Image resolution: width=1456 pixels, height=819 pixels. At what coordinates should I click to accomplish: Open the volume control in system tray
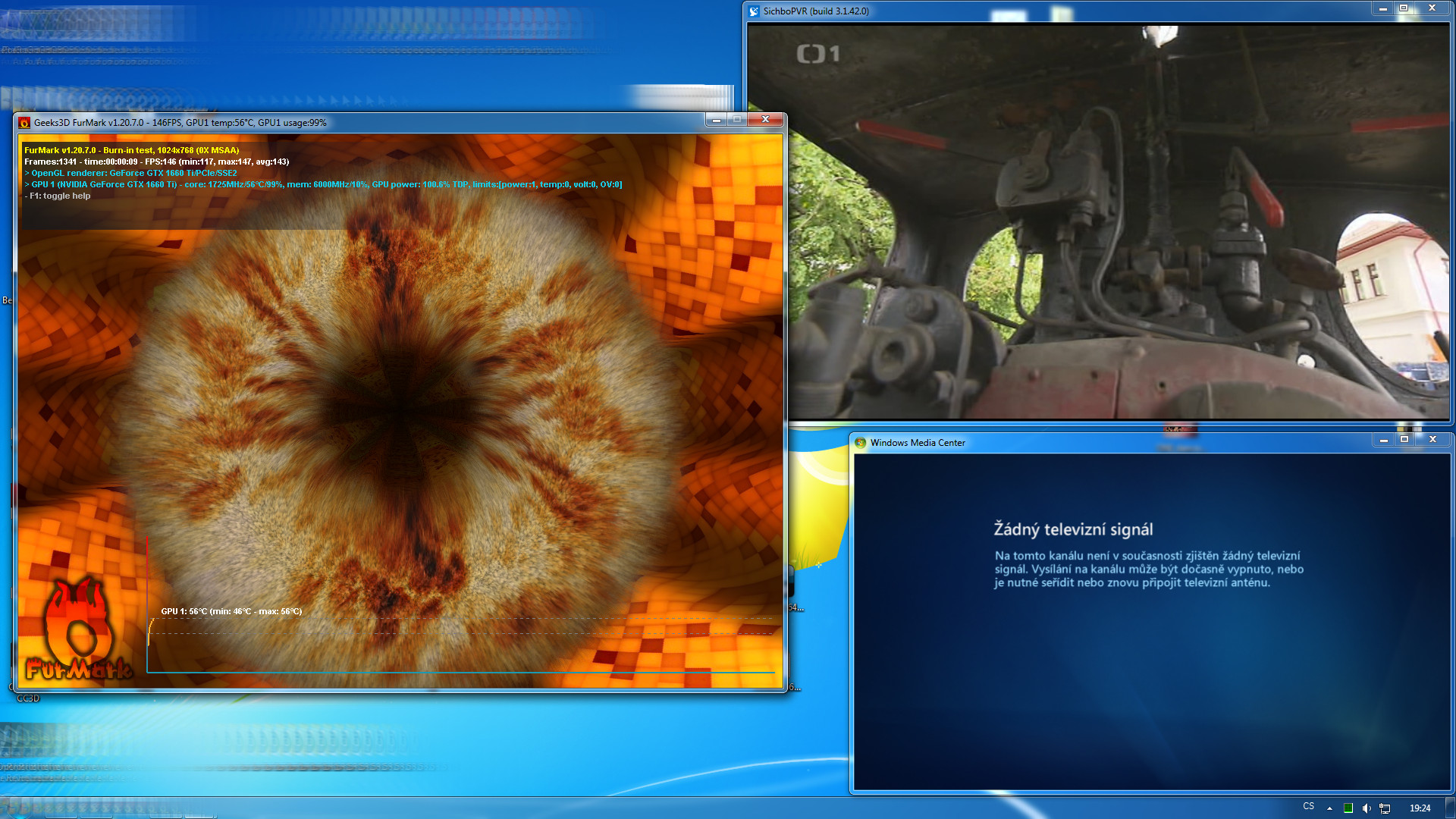point(1367,808)
